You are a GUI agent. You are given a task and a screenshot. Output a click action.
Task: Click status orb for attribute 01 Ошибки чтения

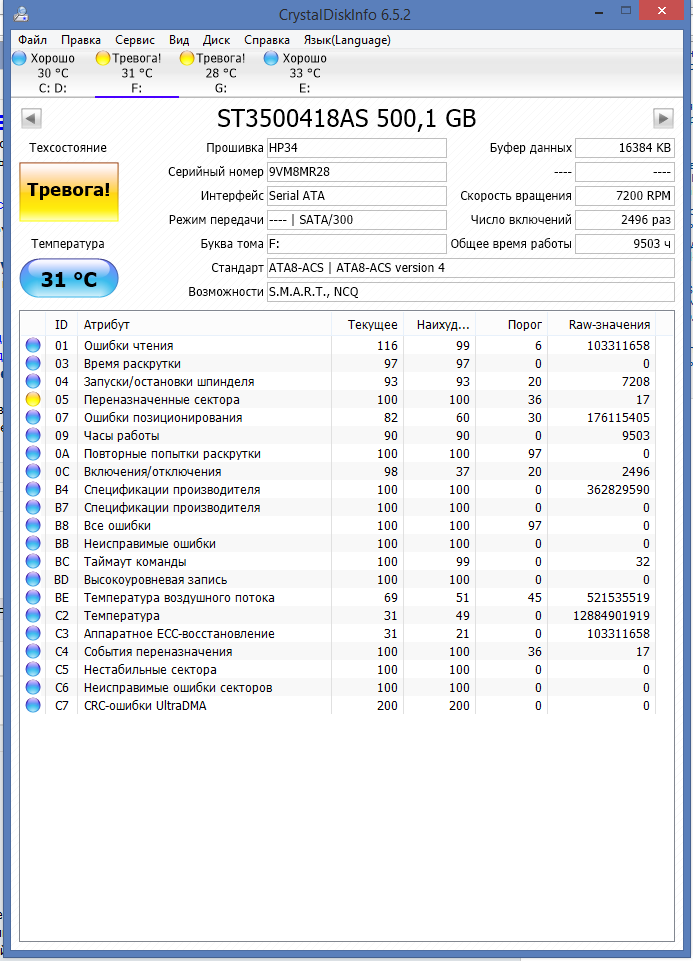click(33, 345)
